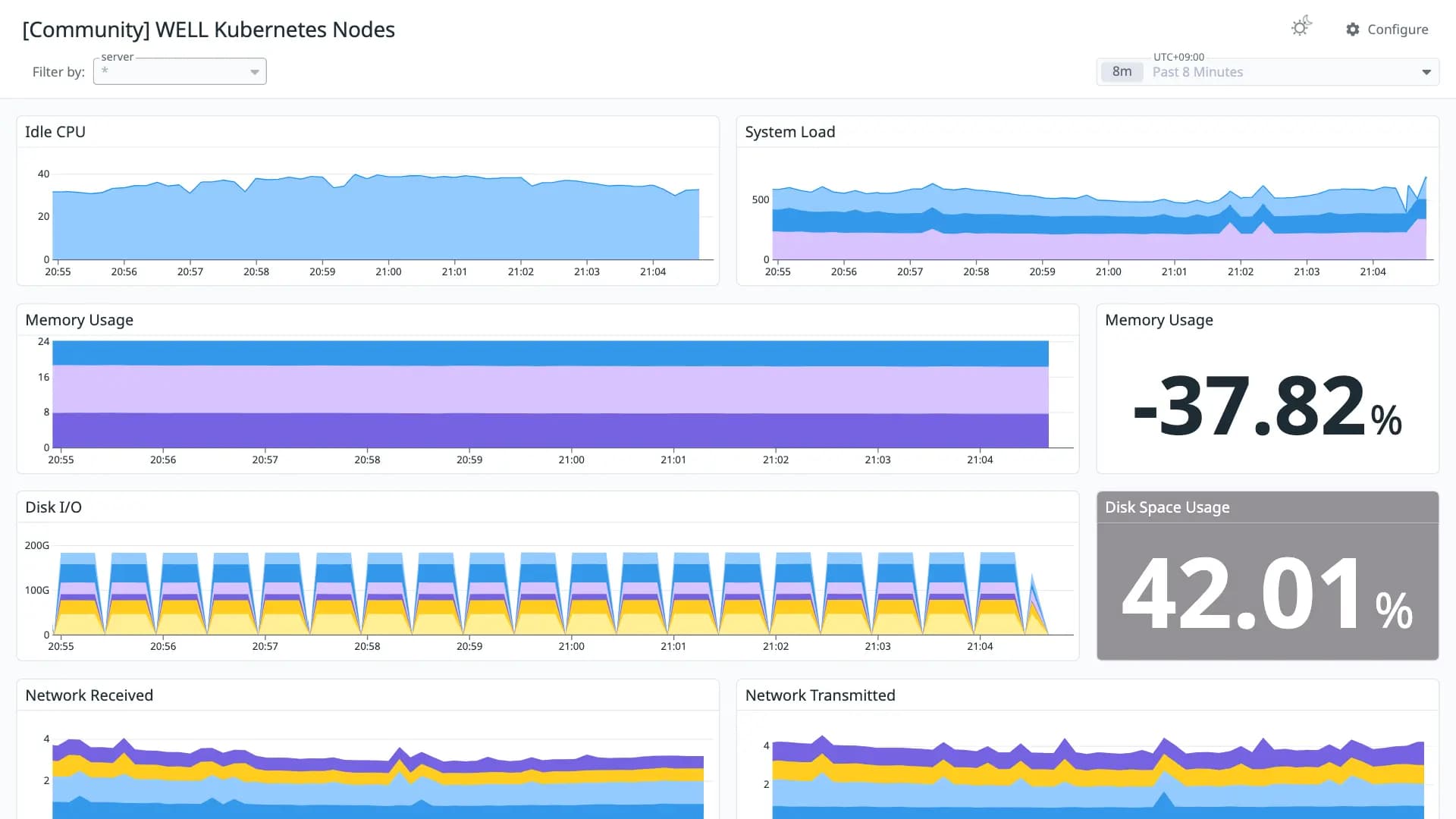Click the Configure gear icon
This screenshot has height=819, width=1456.
tap(1353, 30)
